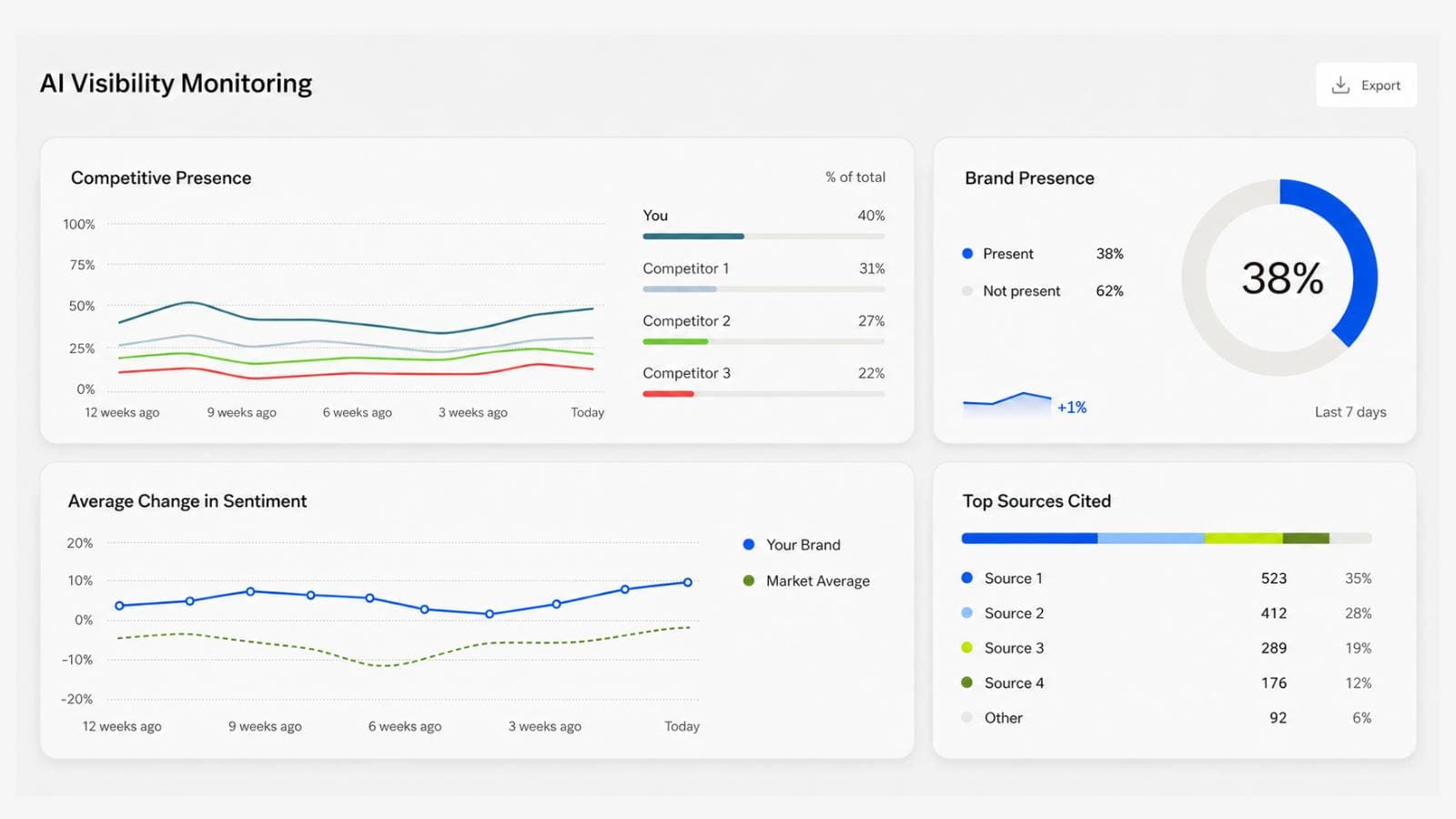Viewport: 1456px width, 819px height.
Task: Click the Market Average legend dot
Action: click(748, 581)
